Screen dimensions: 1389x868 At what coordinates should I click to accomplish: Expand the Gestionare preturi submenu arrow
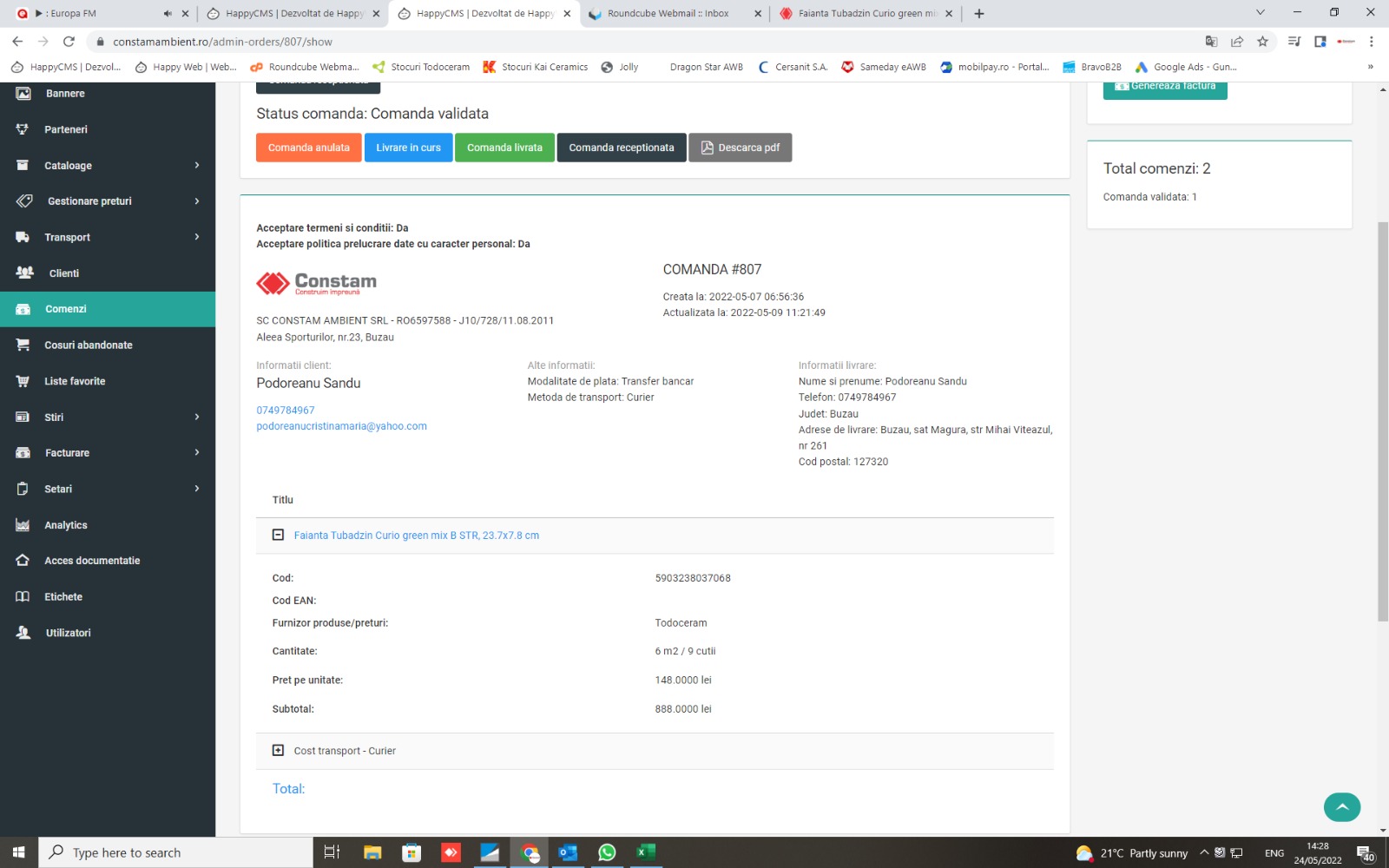point(197,201)
